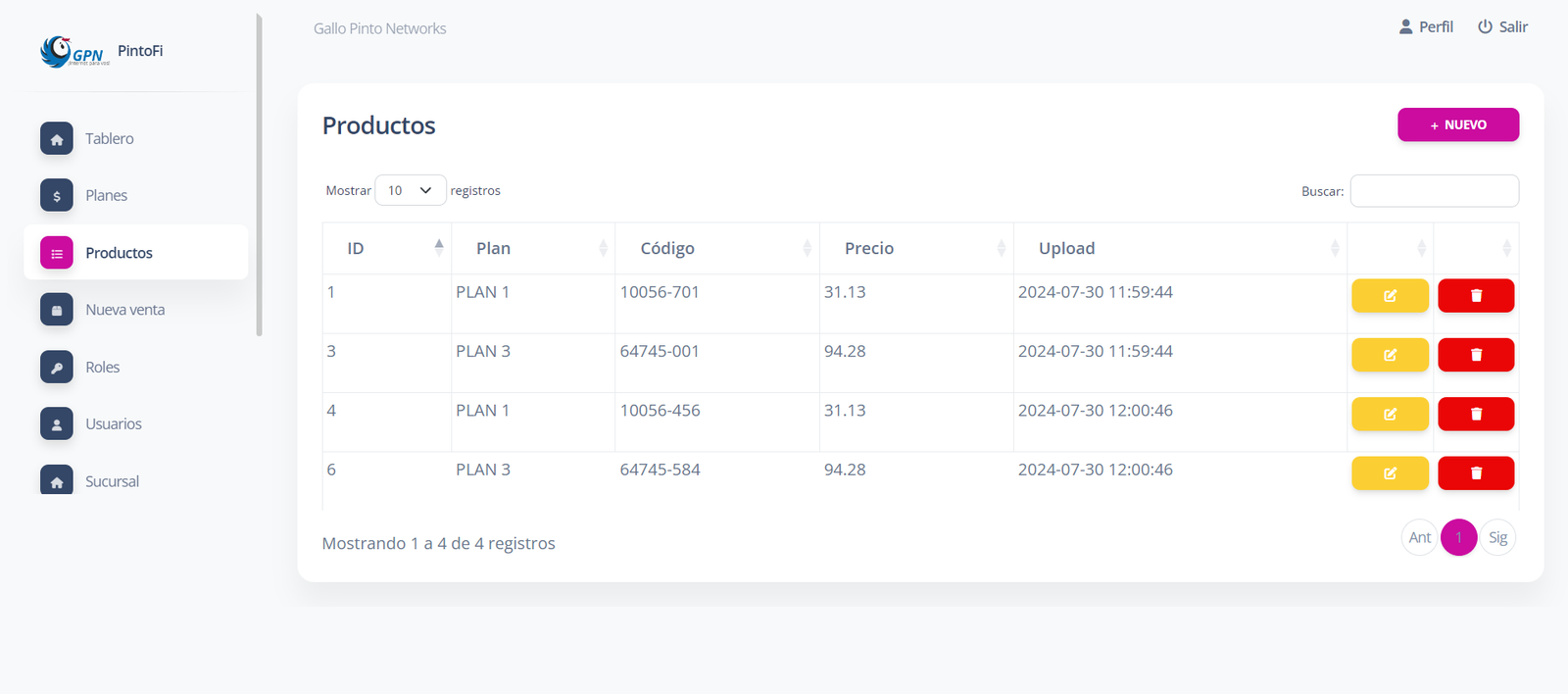Click inside the Buscar search field
The image size is (1568, 694).
point(1434,191)
